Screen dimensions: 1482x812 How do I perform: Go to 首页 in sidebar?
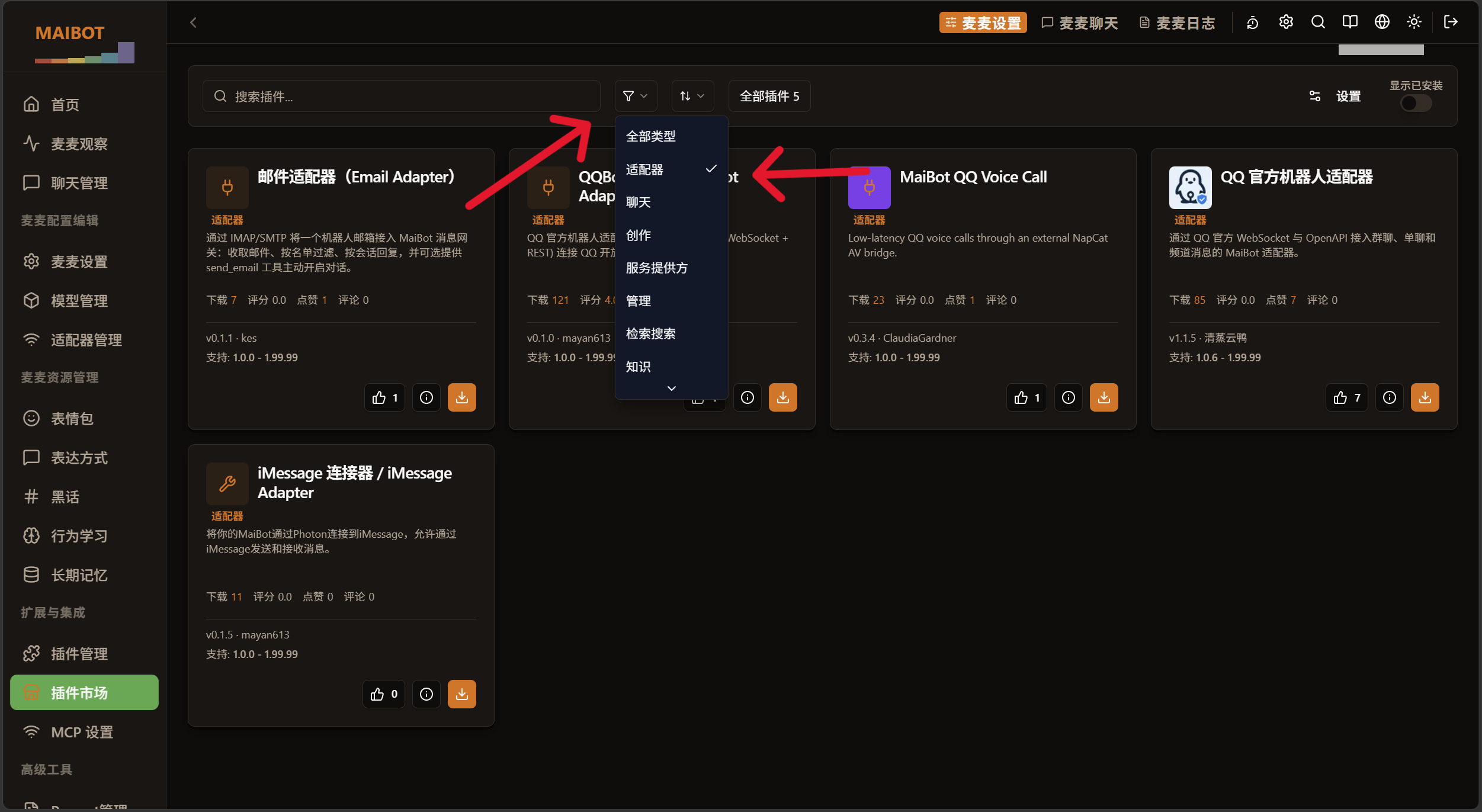pos(85,105)
